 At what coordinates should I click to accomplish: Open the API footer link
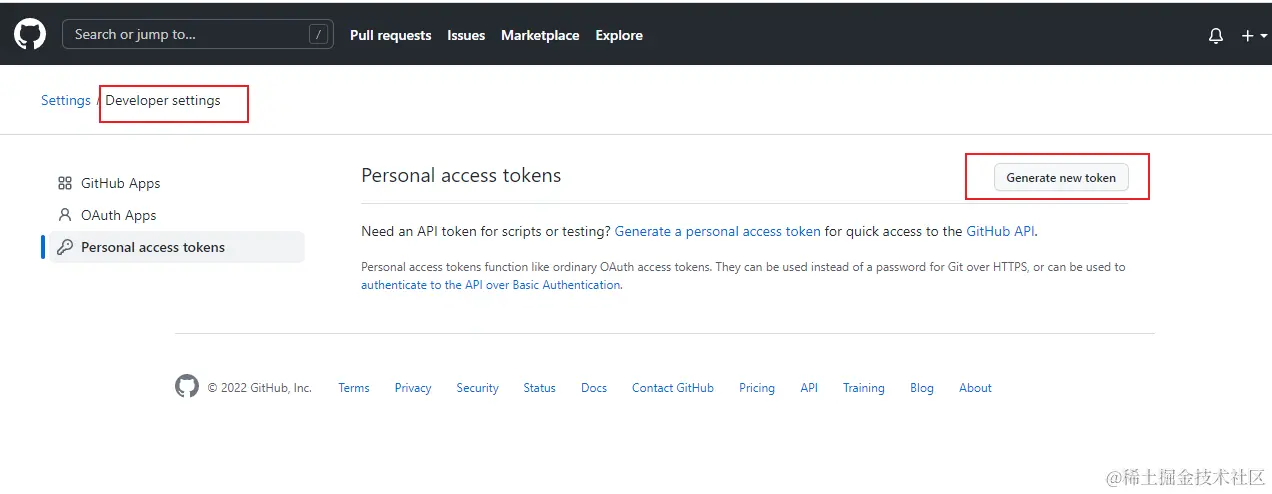point(809,388)
